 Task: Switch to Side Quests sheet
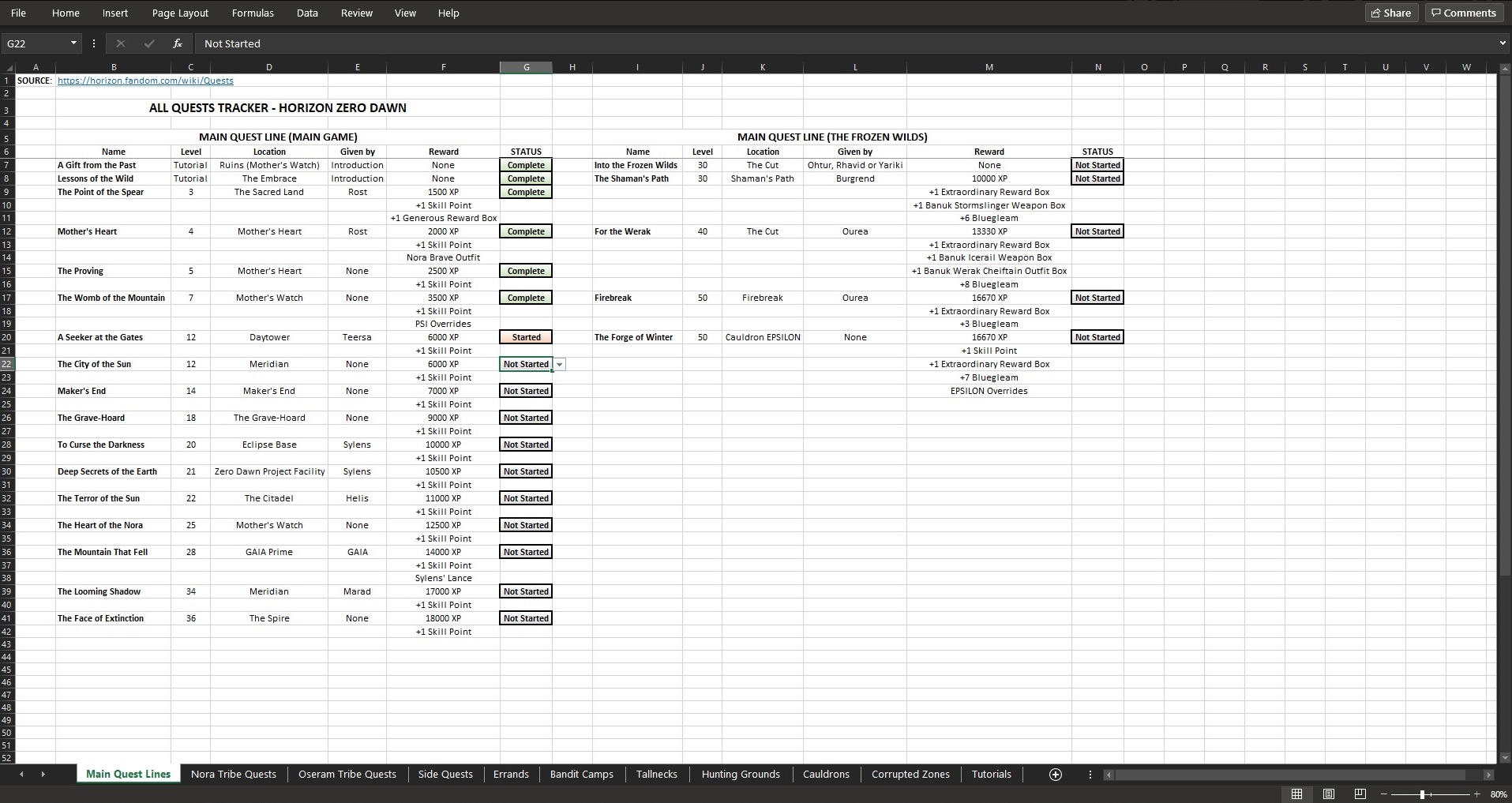coord(445,775)
